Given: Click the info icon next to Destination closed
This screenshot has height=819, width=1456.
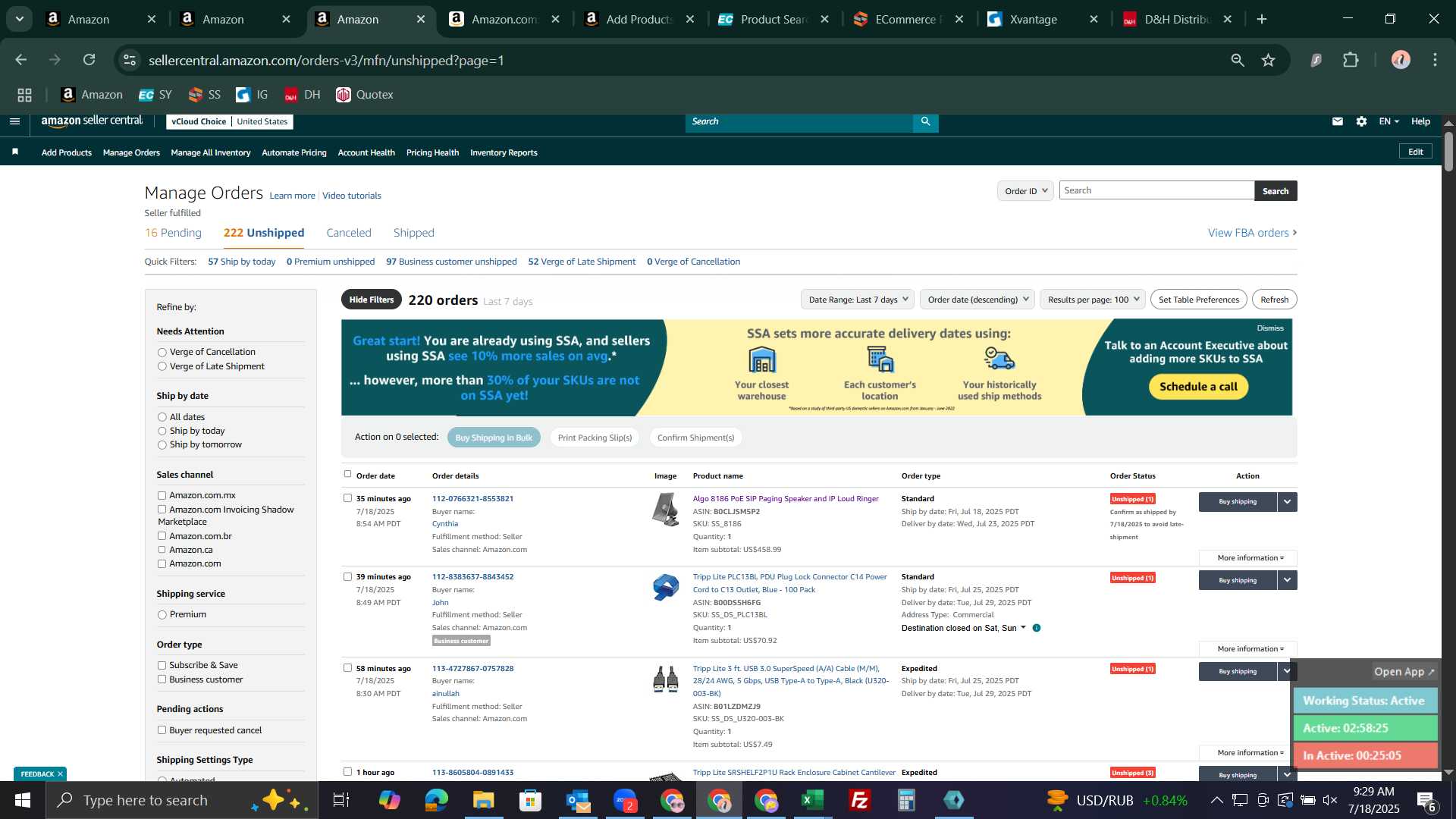Looking at the screenshot, I should point(1036,628).
